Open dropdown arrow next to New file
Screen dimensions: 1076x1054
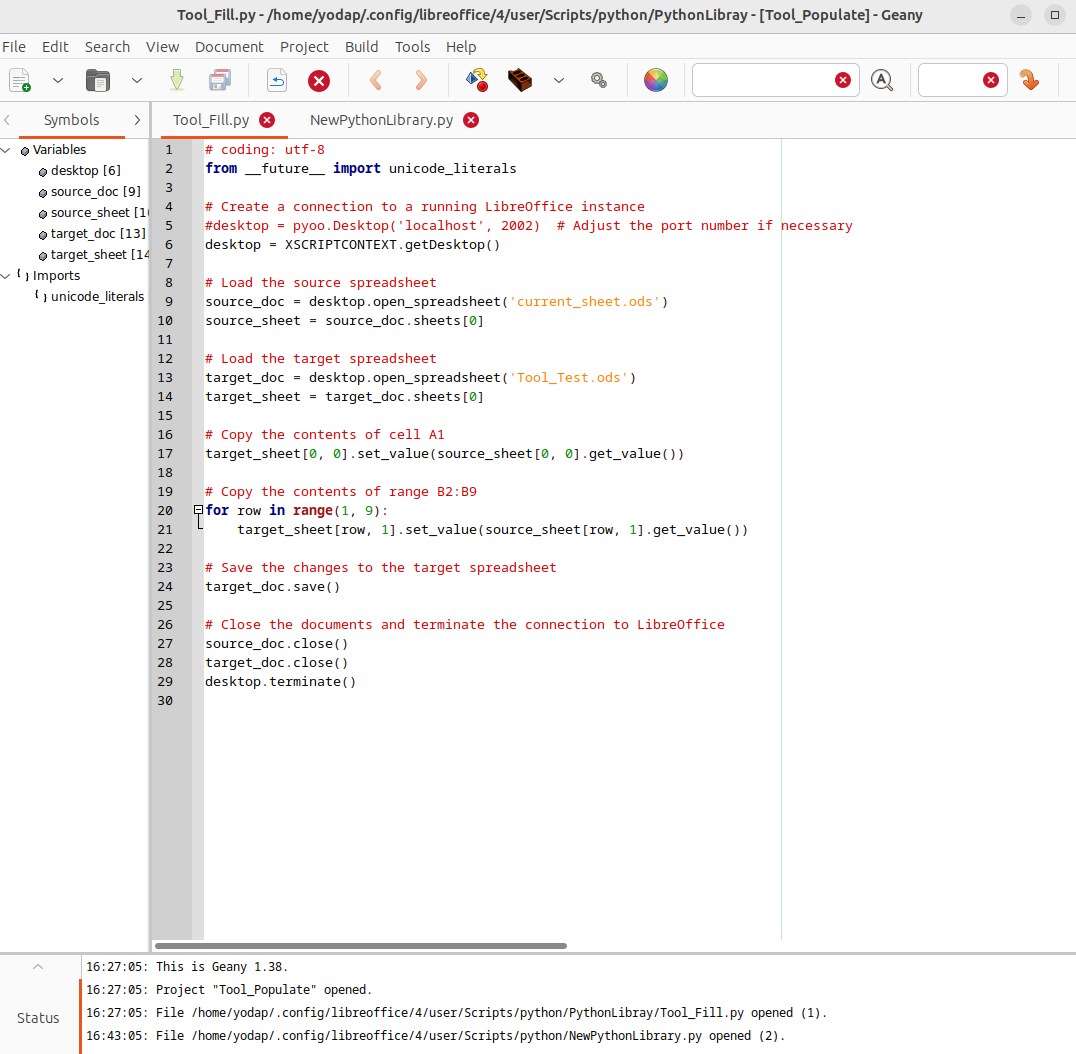point(57,81)
